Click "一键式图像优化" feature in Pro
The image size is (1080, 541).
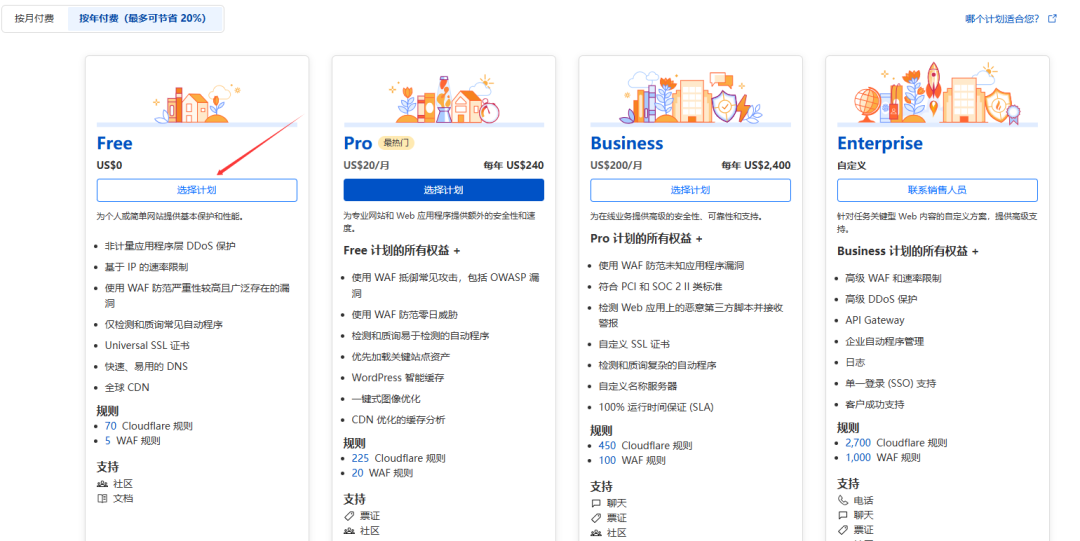(x=386, y=399)
